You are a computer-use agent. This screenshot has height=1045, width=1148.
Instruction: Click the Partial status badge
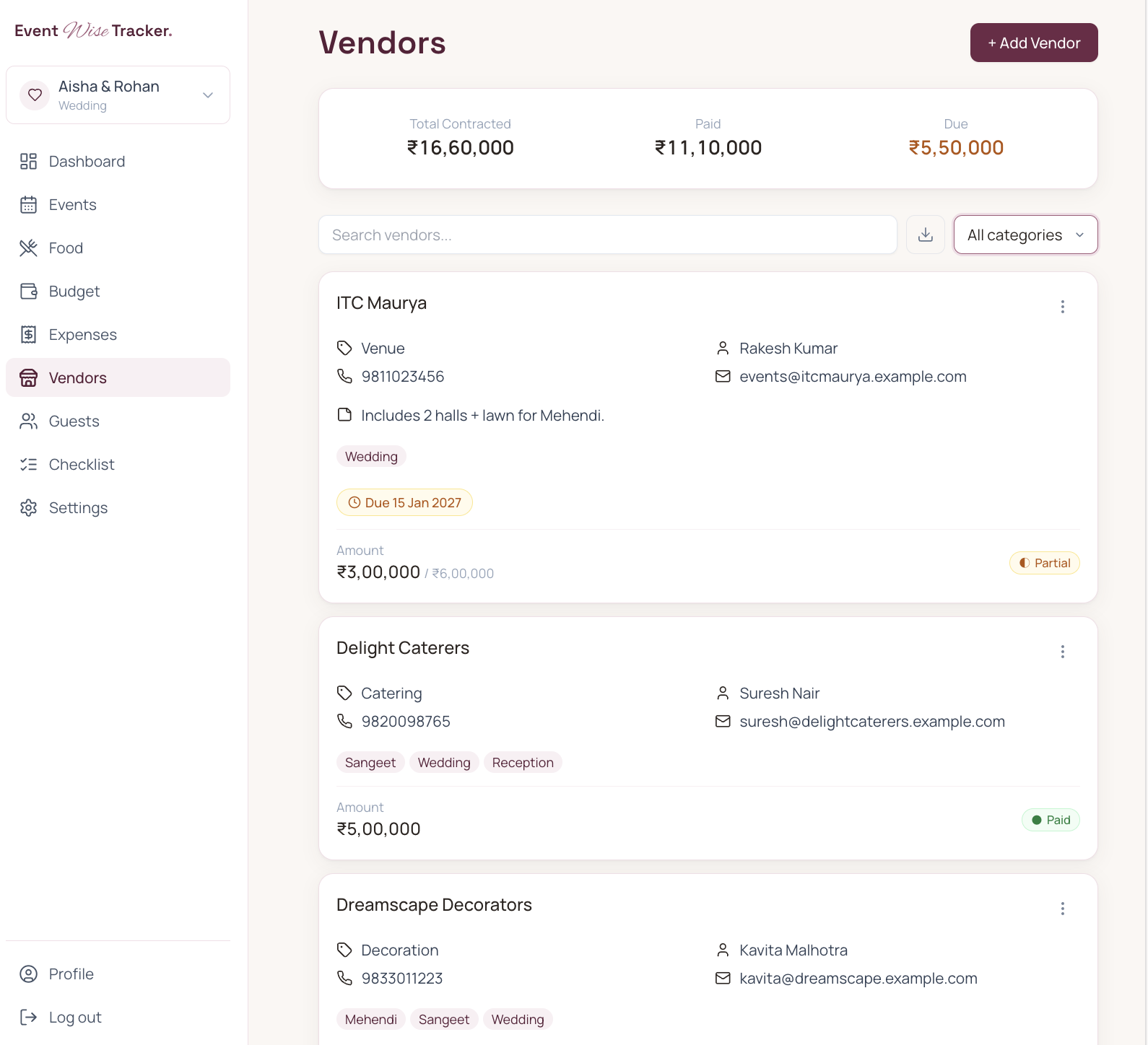pyautogui.click(x=1044, y=563)
